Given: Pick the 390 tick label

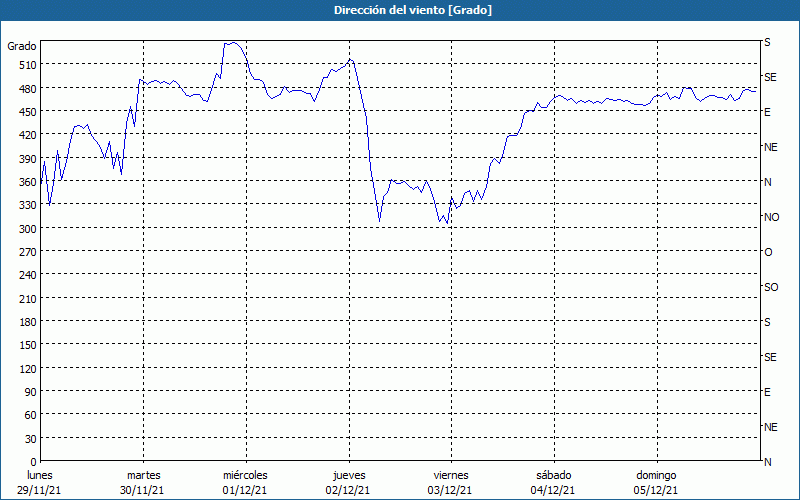Looking at the screenshot, I should [x=29, y=159].
